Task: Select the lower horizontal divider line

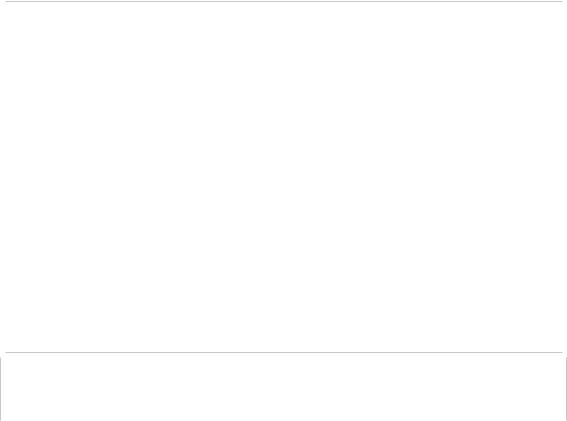Action: click(284, 352)
